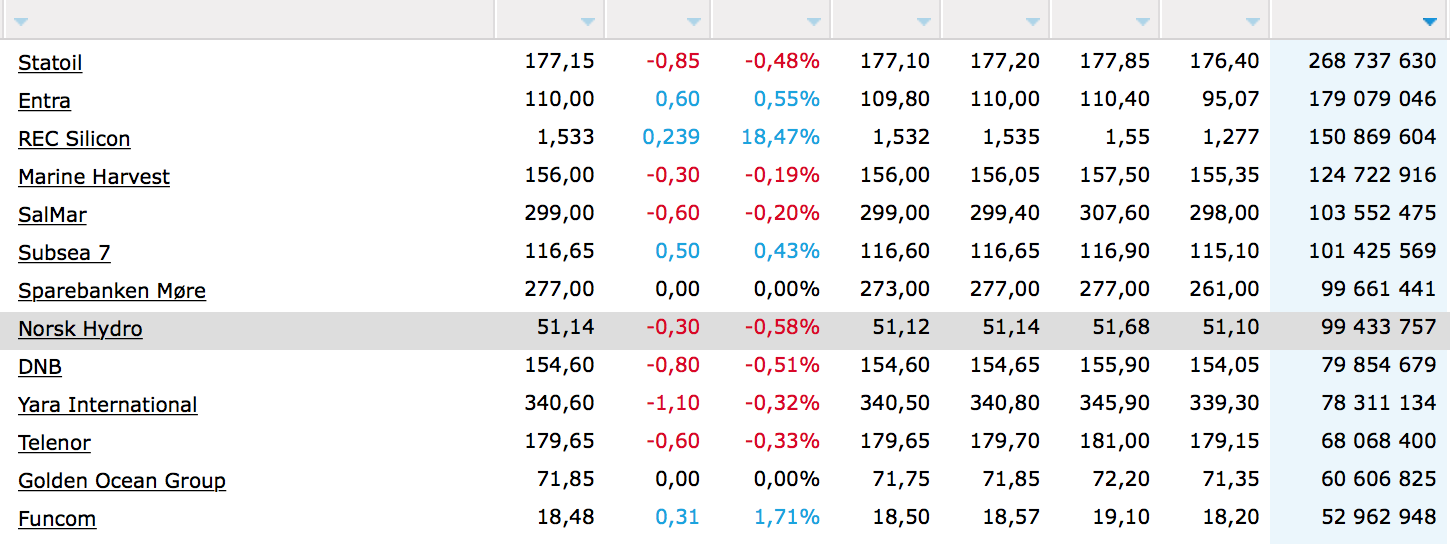Select SalMar's volume 103 552 475
This screenshot has width=1450, height=544.
click(1372, 213)
